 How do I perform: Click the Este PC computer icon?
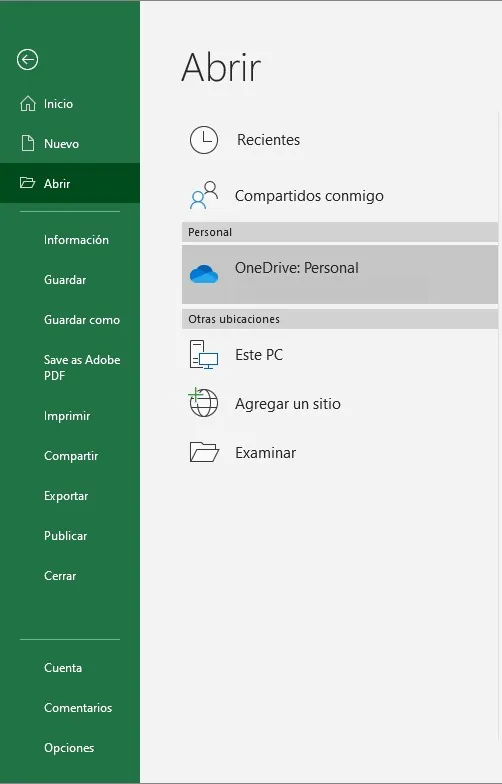204,354
